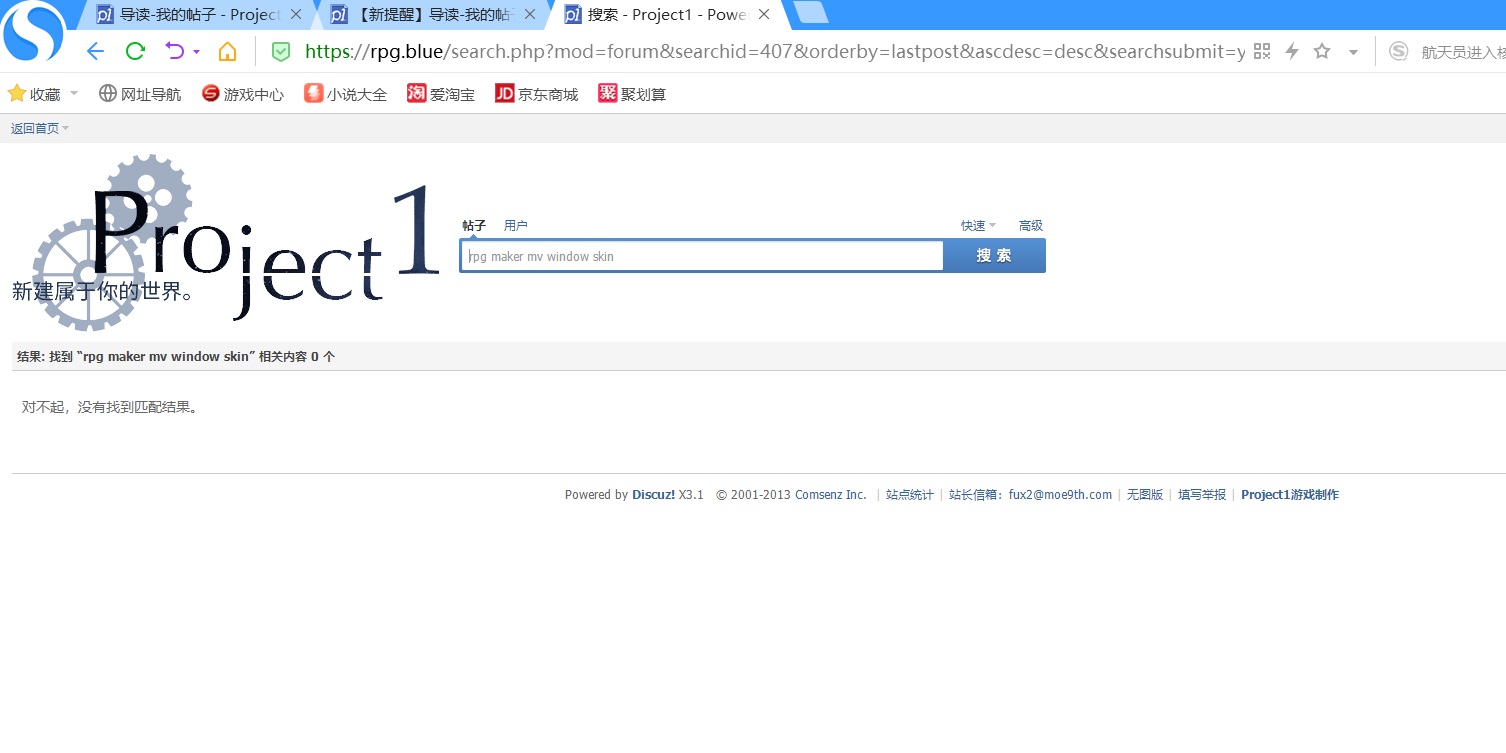1506x753 pixels.
Task: Select the 搜索 - Project1 tab
Action: pyautogui.click(x=668, y=15)
